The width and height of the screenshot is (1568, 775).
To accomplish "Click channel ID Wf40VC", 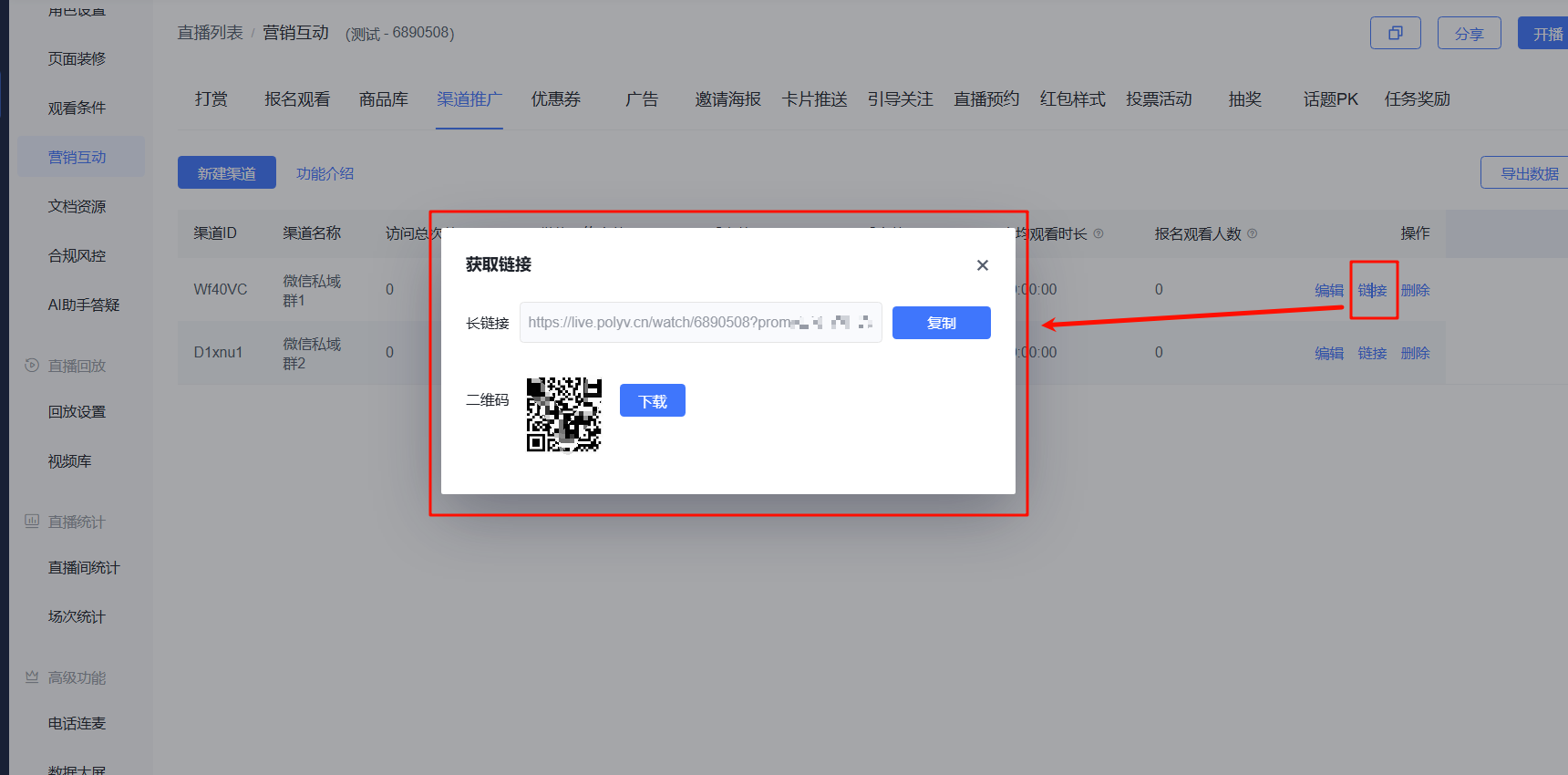I will tap(221, 290).
